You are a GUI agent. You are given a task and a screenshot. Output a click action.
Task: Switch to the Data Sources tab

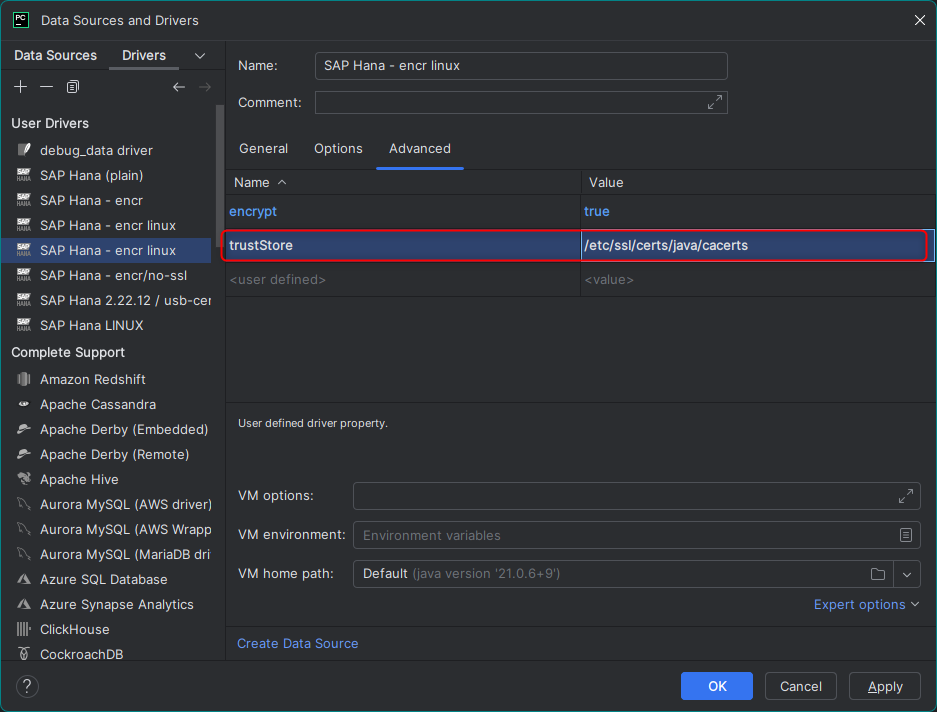coord(55,55)
